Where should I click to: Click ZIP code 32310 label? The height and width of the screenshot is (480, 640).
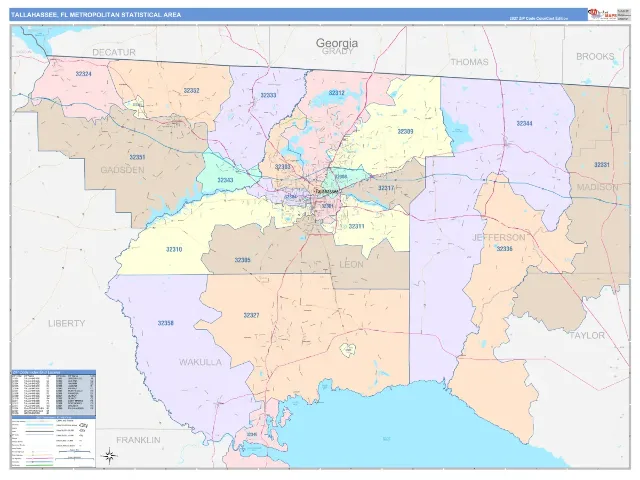[174, 249]
